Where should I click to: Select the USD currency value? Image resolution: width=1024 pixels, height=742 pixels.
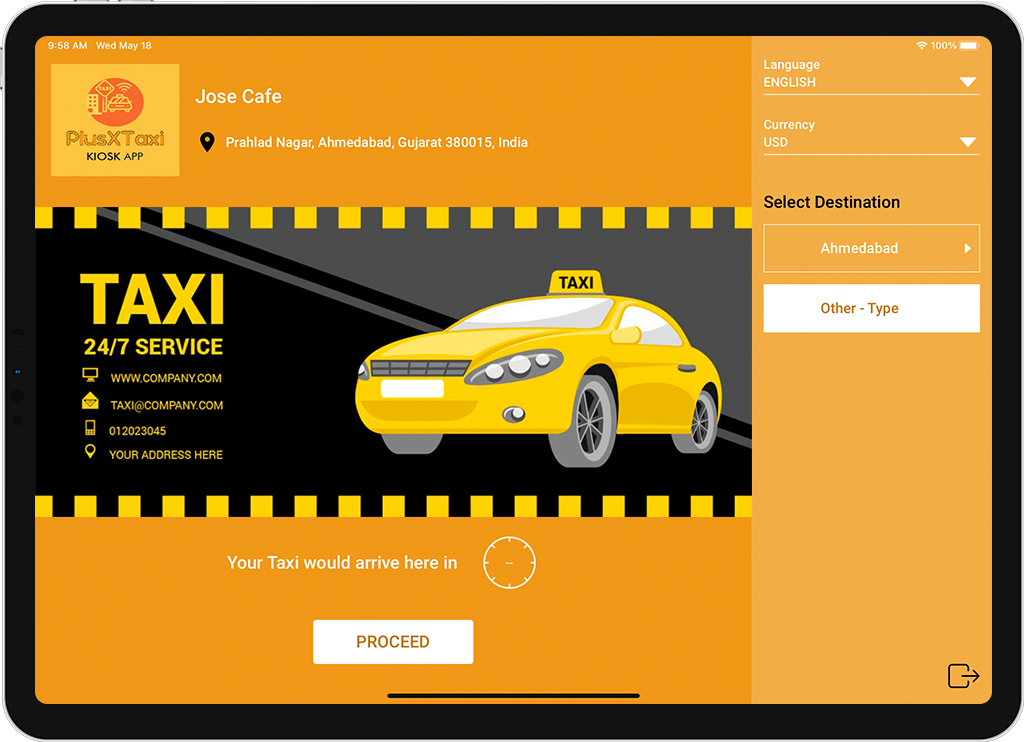pos(776,142)
